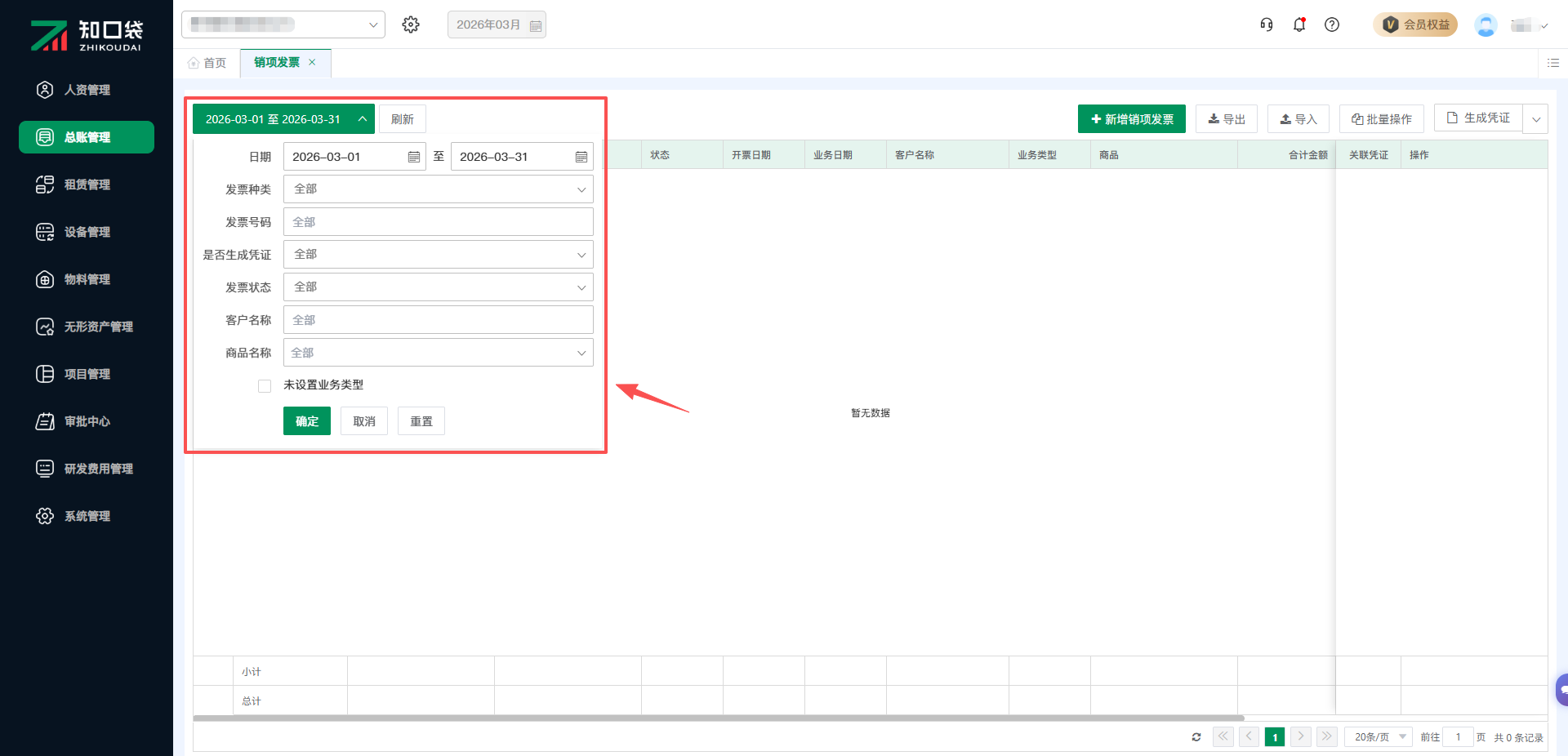Open 审批中心 in the sidebar
Viewport: 1568px width, 756px height.
tap(86, 421)
